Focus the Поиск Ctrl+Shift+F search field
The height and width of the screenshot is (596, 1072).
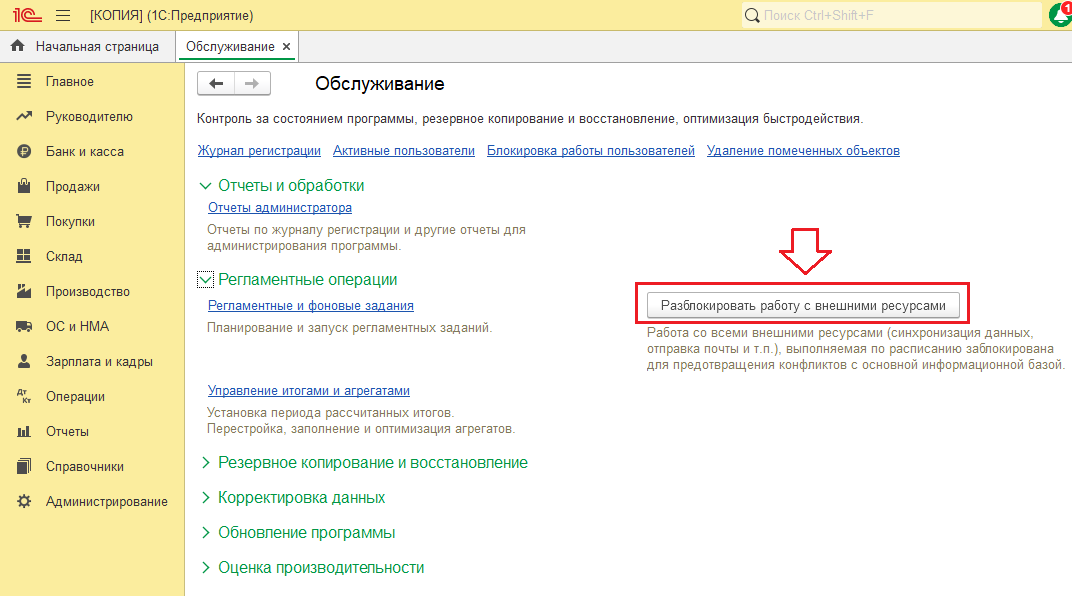892,15
